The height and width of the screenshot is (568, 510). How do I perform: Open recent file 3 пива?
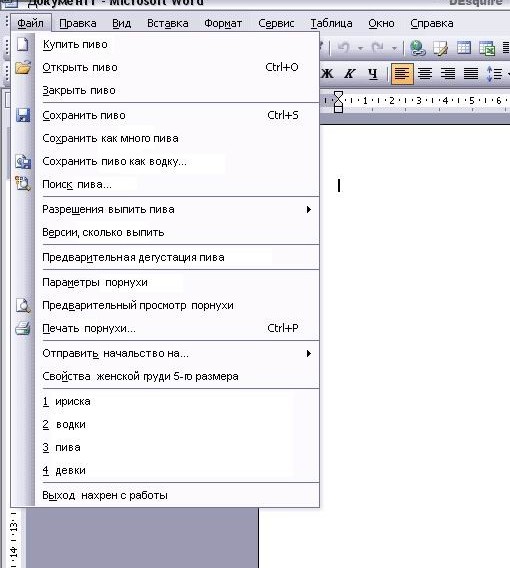tap(177, 447)
